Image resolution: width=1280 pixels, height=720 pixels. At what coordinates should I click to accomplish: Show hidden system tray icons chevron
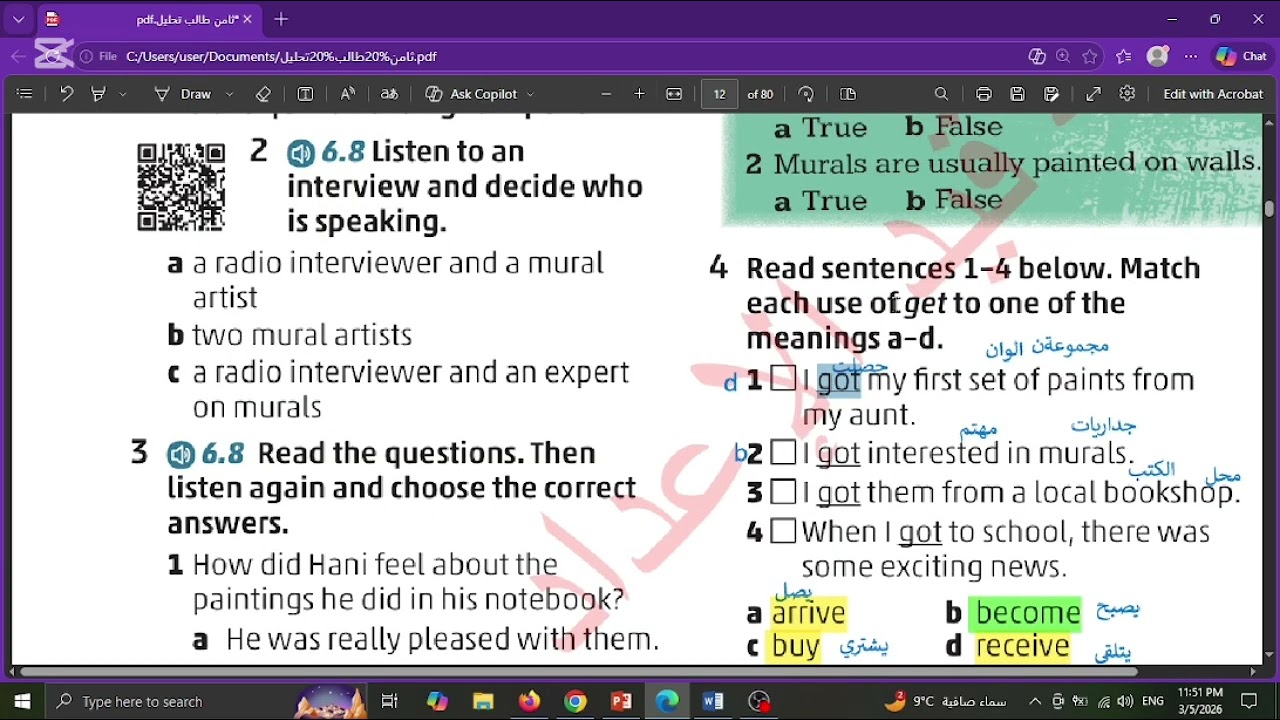point(1035,701)
